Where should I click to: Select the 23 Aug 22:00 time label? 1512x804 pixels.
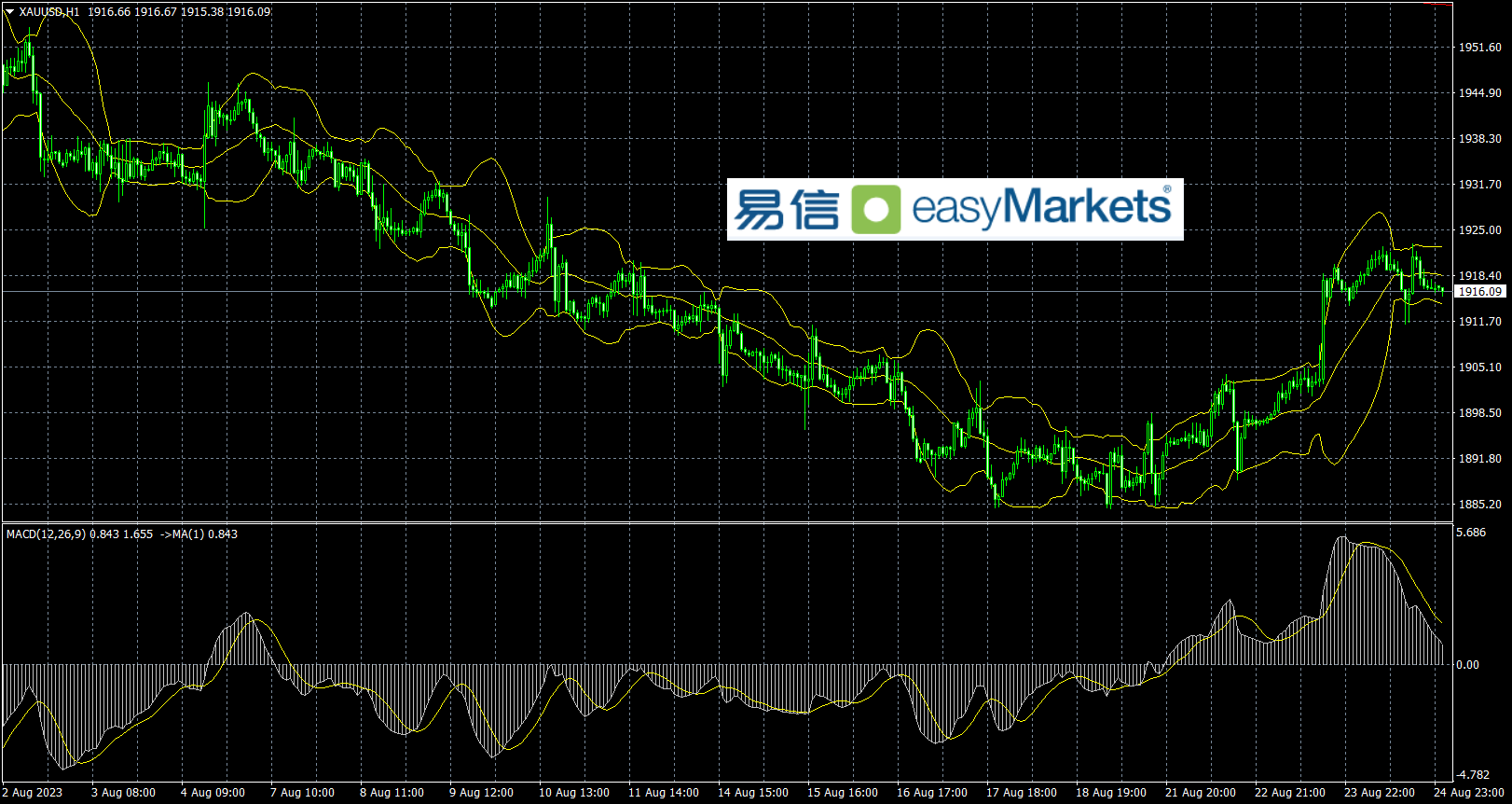tap(1380, 793)
